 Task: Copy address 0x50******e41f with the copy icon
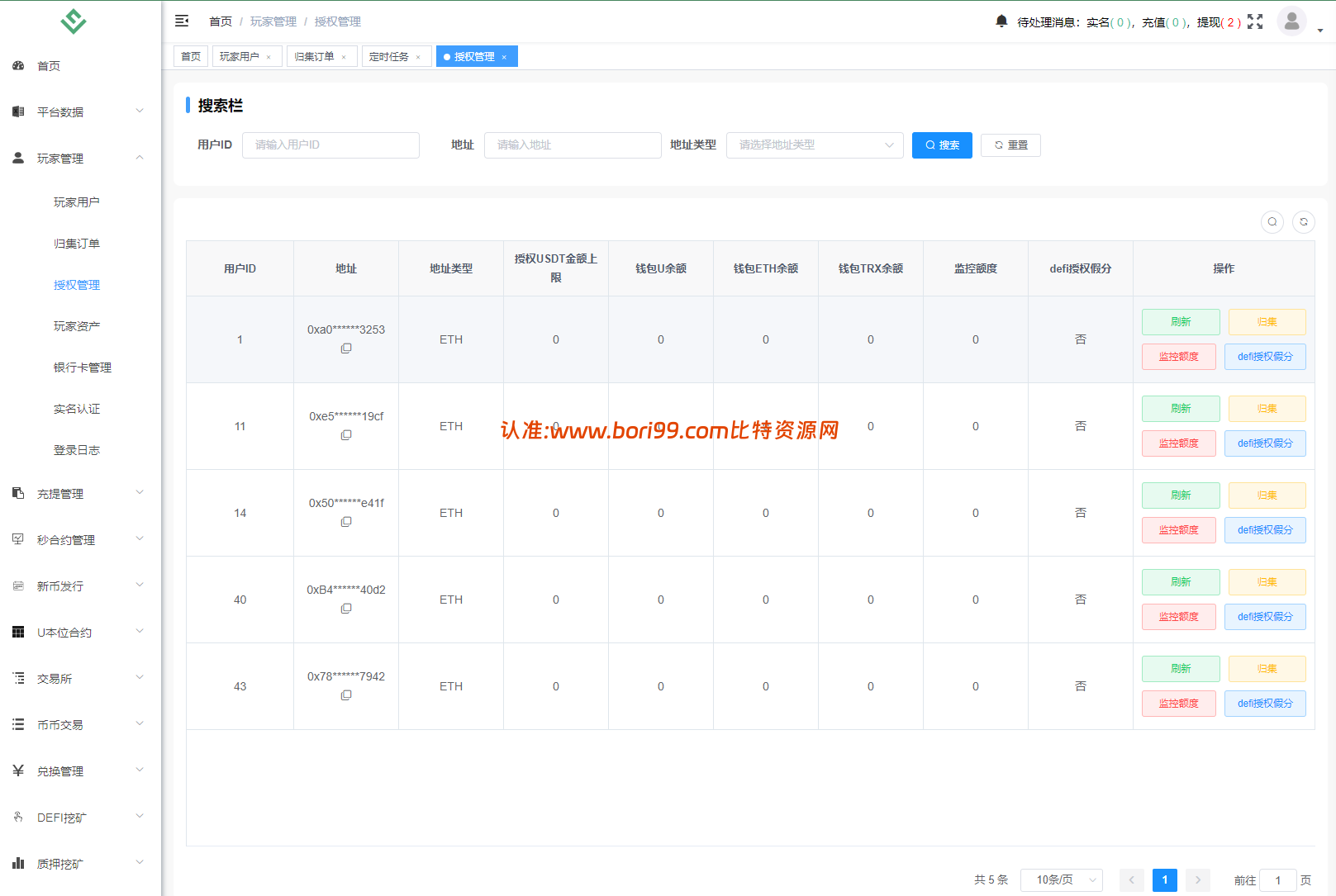[x=346, y=522]
